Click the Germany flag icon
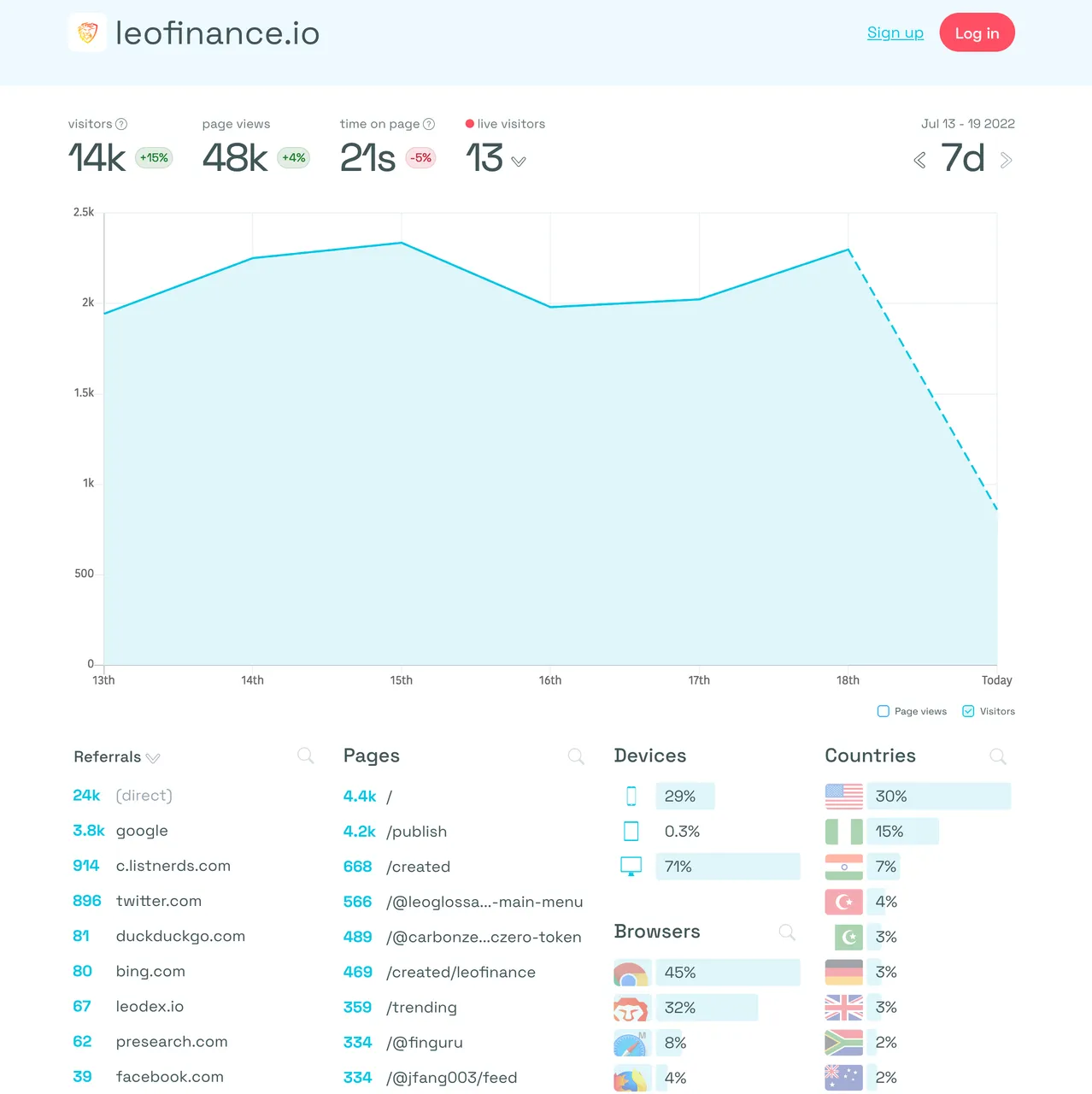Screen dimensions: 1092x1094 point(844,972)
